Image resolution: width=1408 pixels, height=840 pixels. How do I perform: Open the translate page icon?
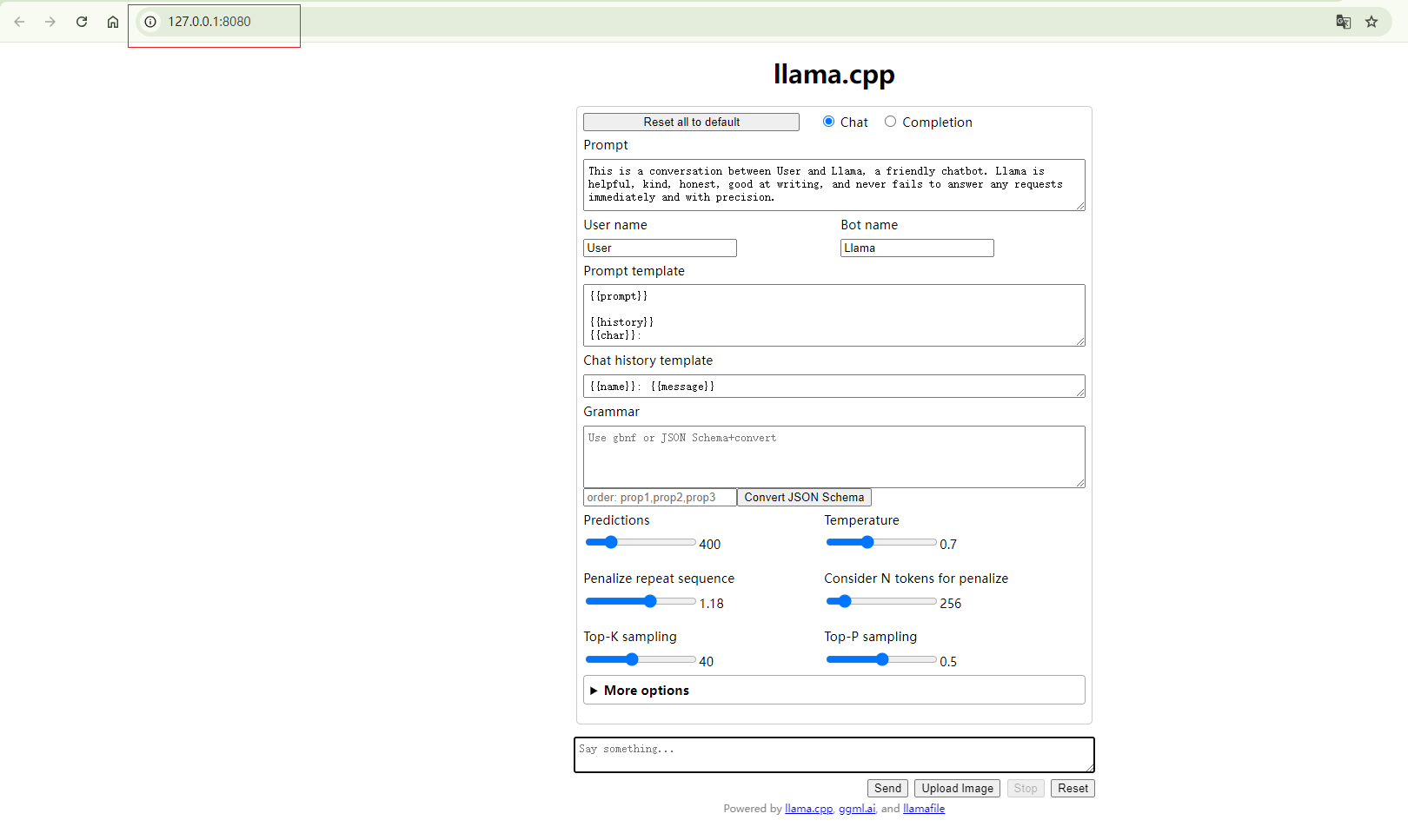1344,22
